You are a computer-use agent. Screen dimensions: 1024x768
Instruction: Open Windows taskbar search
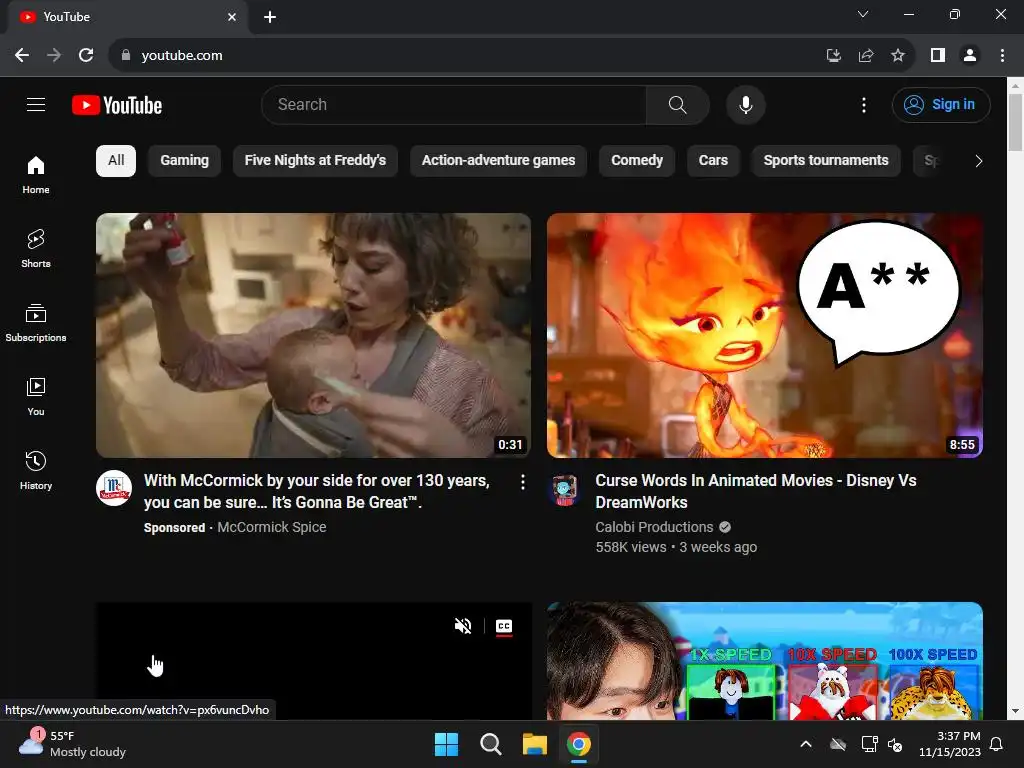[490, 744]
